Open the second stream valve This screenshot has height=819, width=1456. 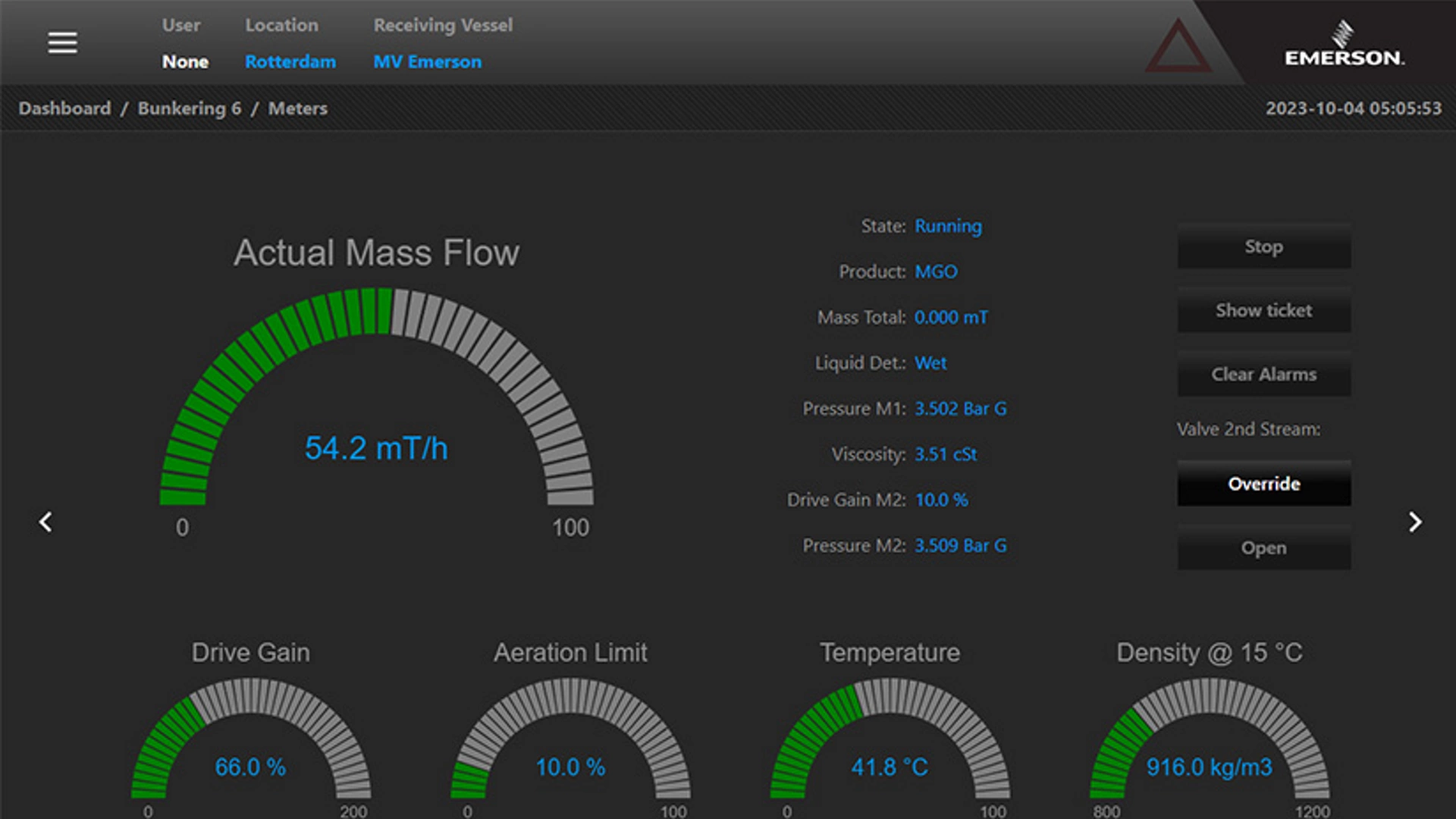tap(1263, 548)
